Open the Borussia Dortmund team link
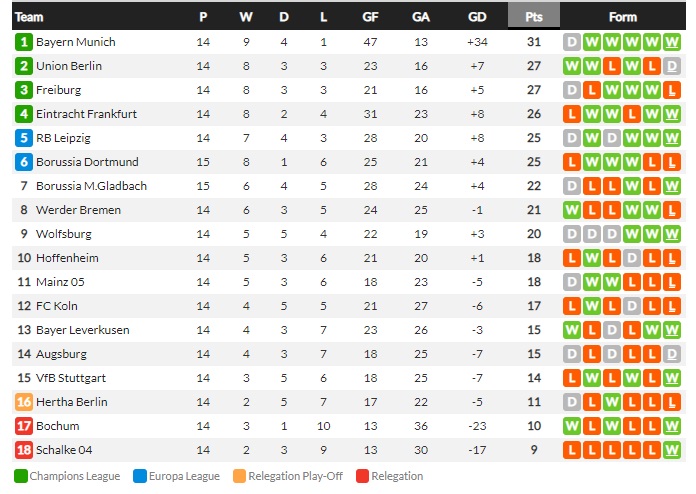The width and height of the screenshot is (696, 494). [87, 162]
